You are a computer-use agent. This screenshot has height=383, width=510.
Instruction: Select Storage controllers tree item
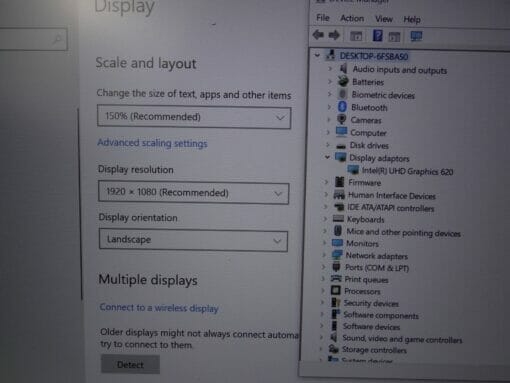pyautogui.click(x=374, y=350)
